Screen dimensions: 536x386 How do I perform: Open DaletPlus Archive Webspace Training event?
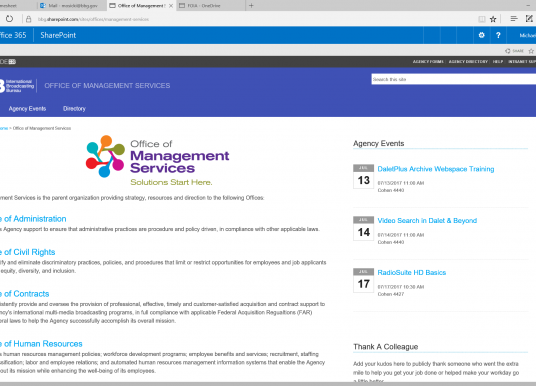pos(436,169)
